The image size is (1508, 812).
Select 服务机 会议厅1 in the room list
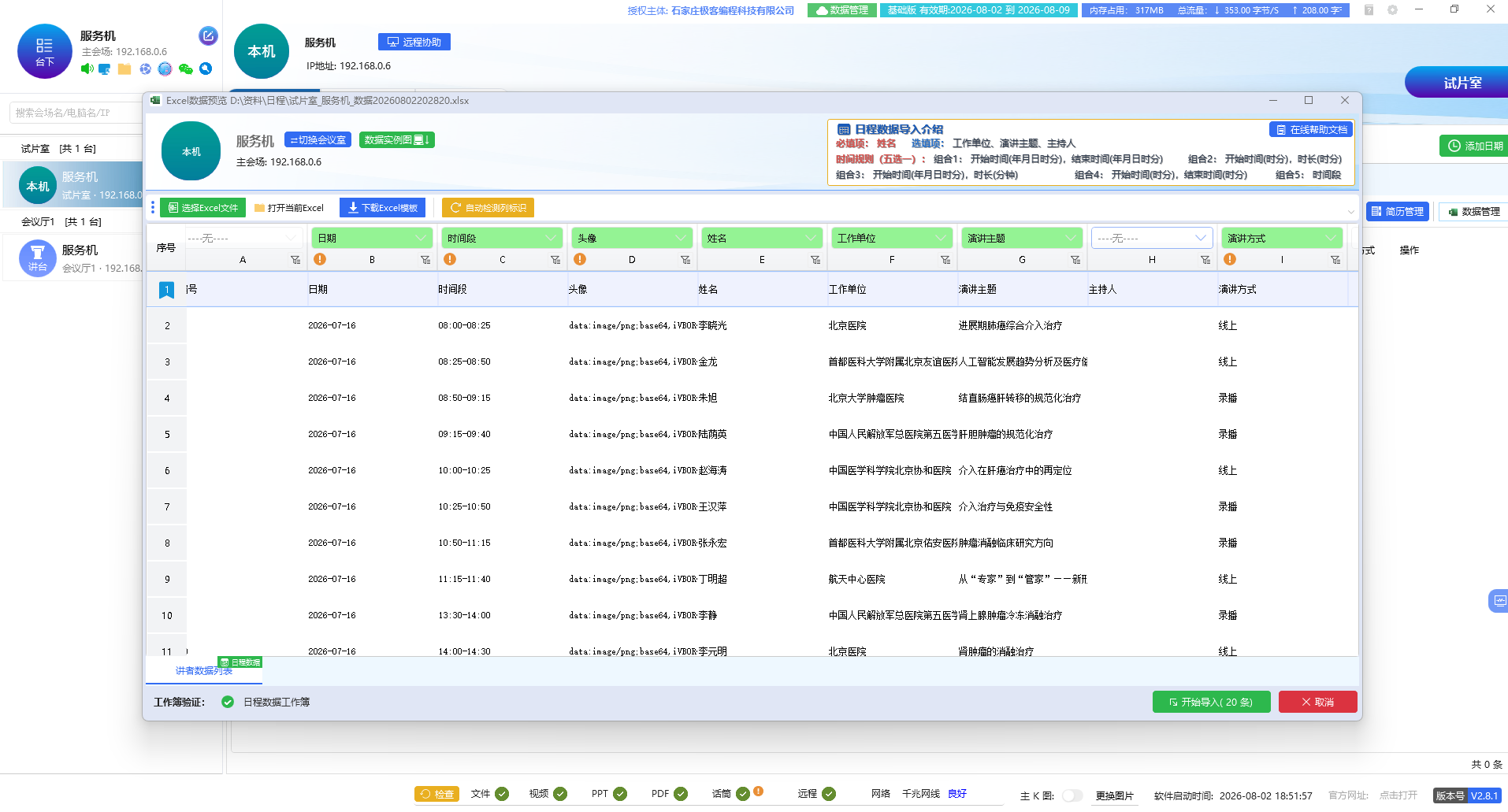[x=74, y=258]
